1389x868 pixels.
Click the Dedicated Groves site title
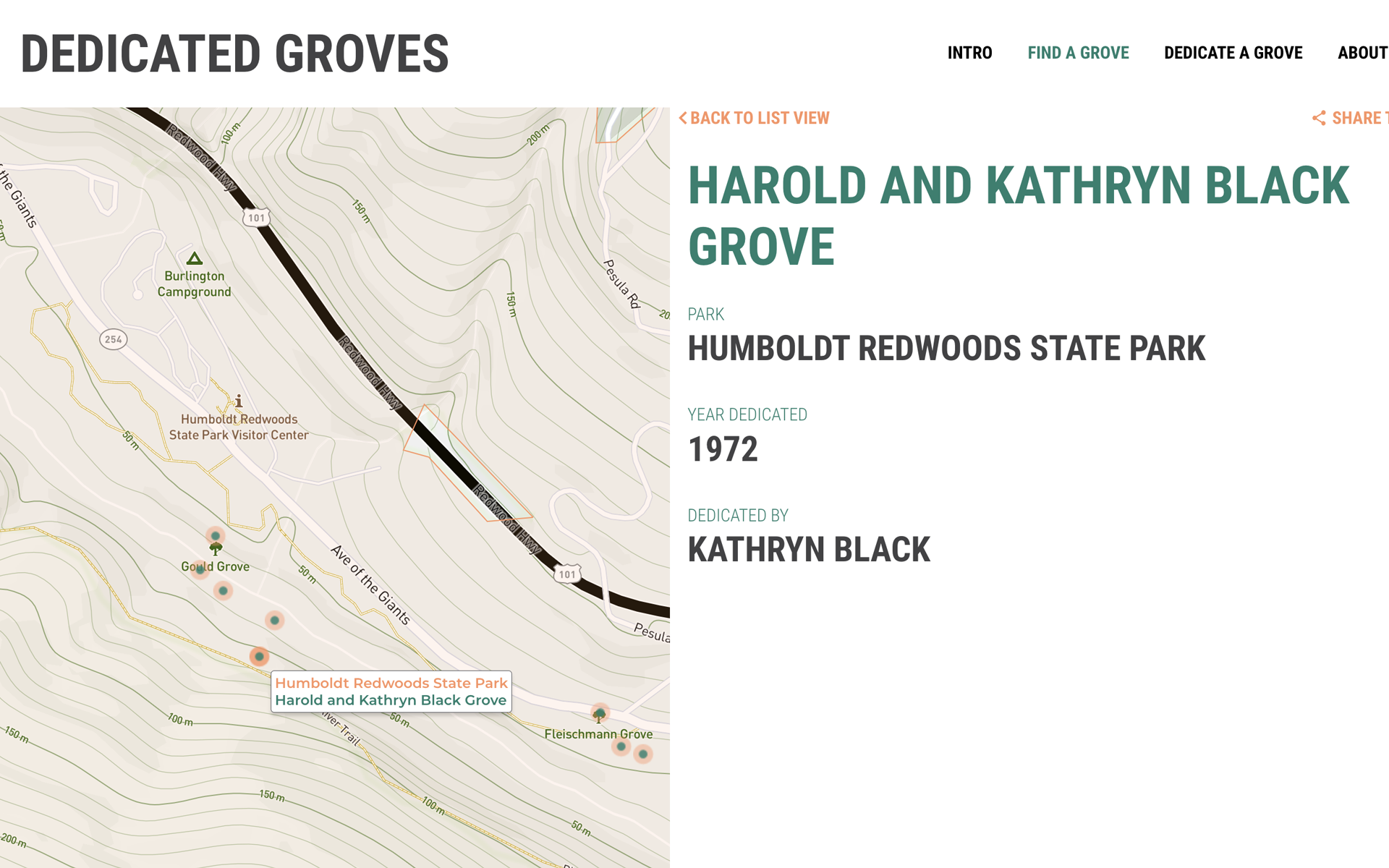235,54
